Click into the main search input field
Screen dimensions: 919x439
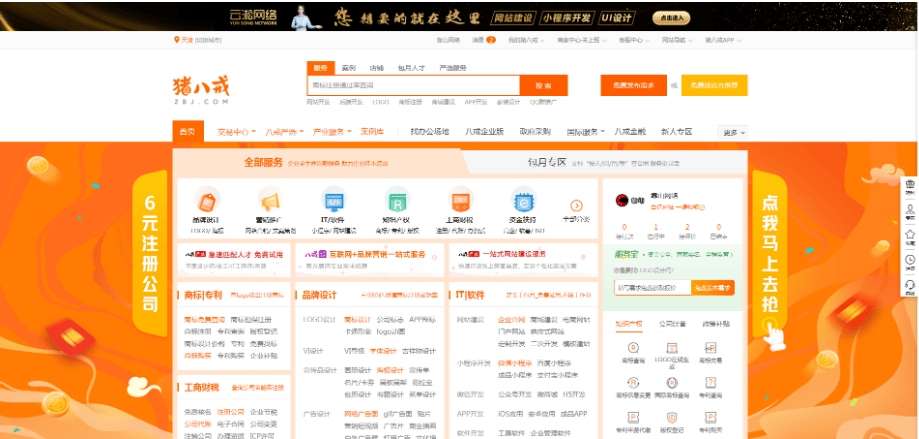[412, 86]
